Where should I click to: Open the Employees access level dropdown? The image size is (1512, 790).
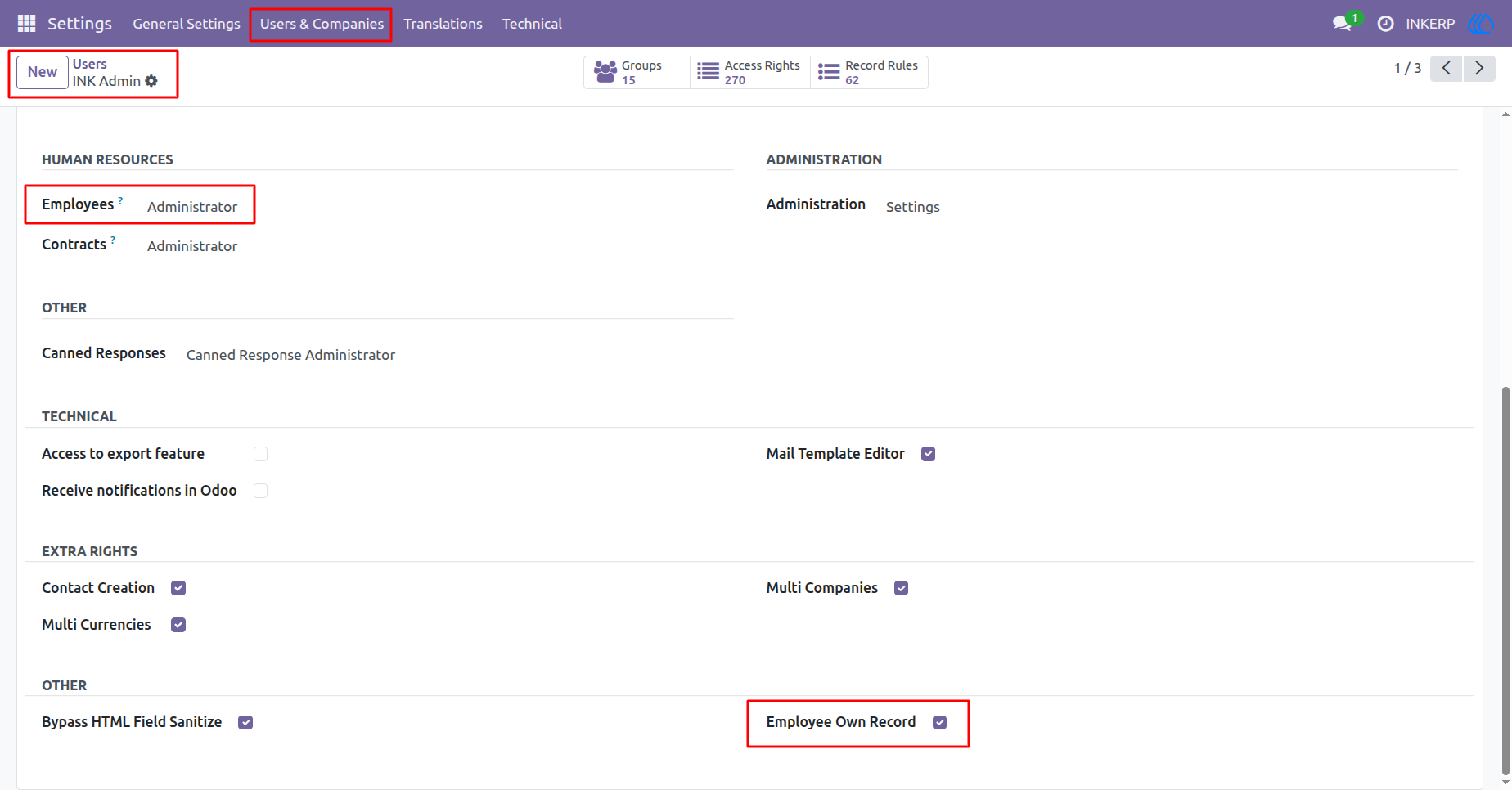click(192, 207)
